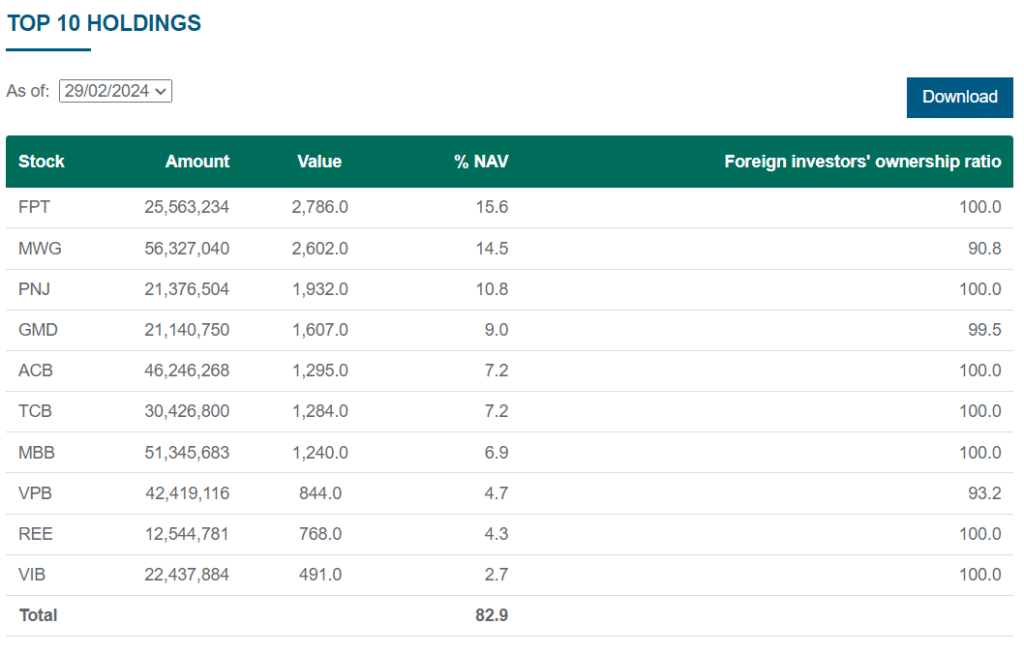Click the Total row label
The width and height of the screenshot is (1024, 654).
tap(38, 615)
